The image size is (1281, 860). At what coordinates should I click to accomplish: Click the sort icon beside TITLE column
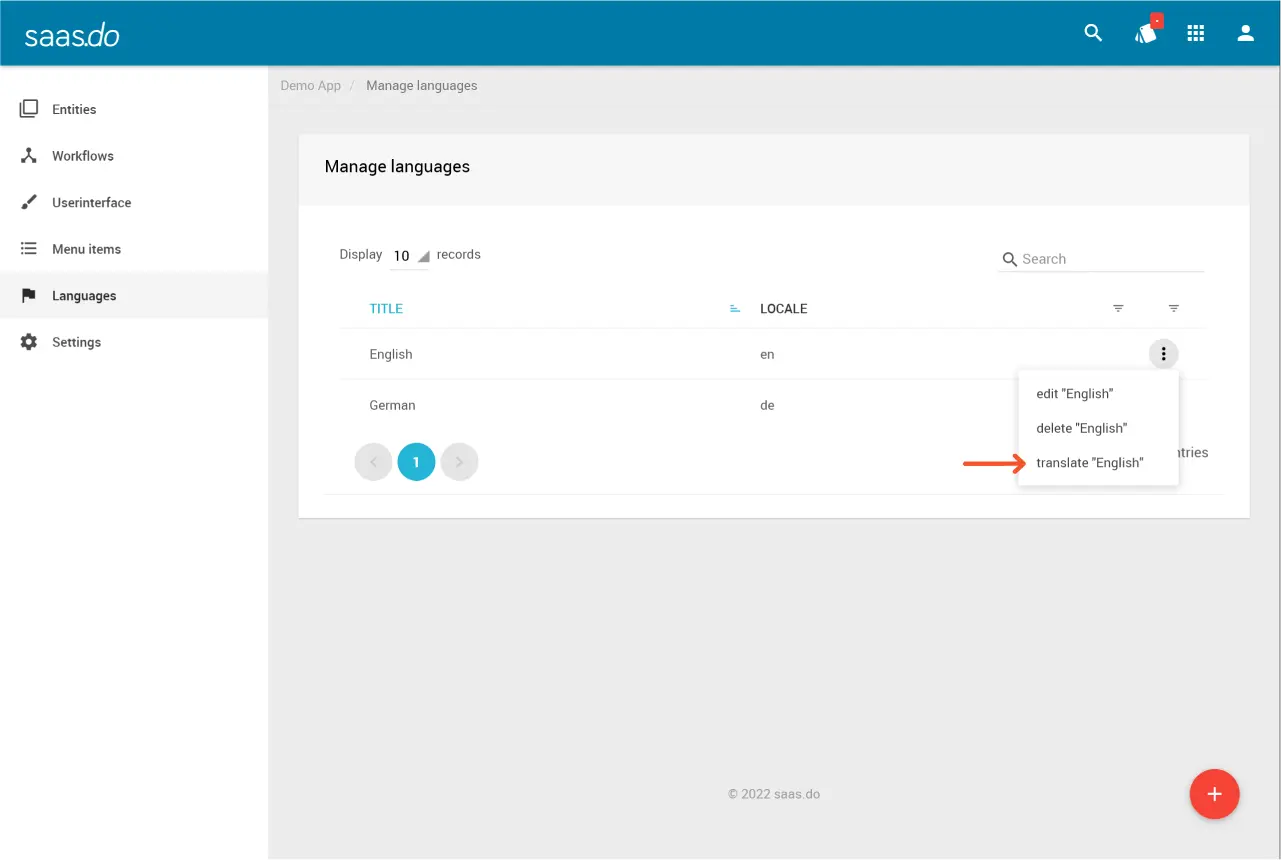(735, 309)
